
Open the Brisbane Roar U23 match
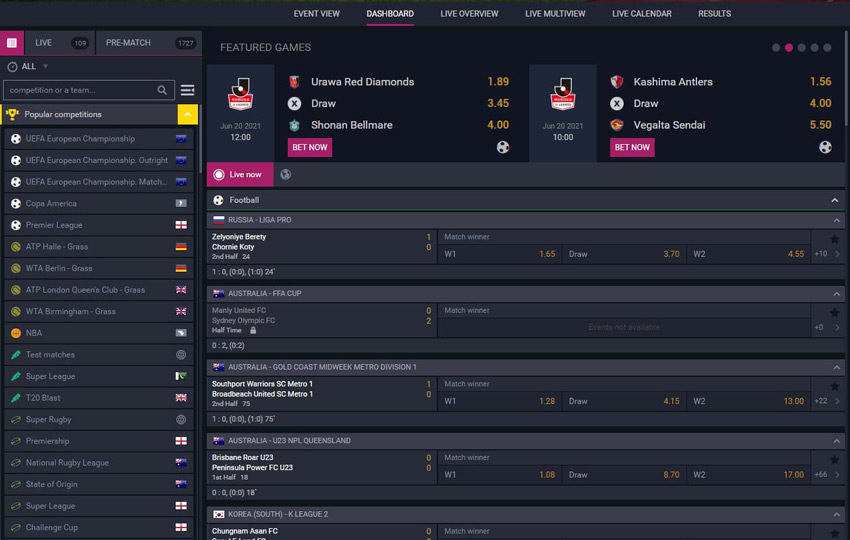coord(322,467)
